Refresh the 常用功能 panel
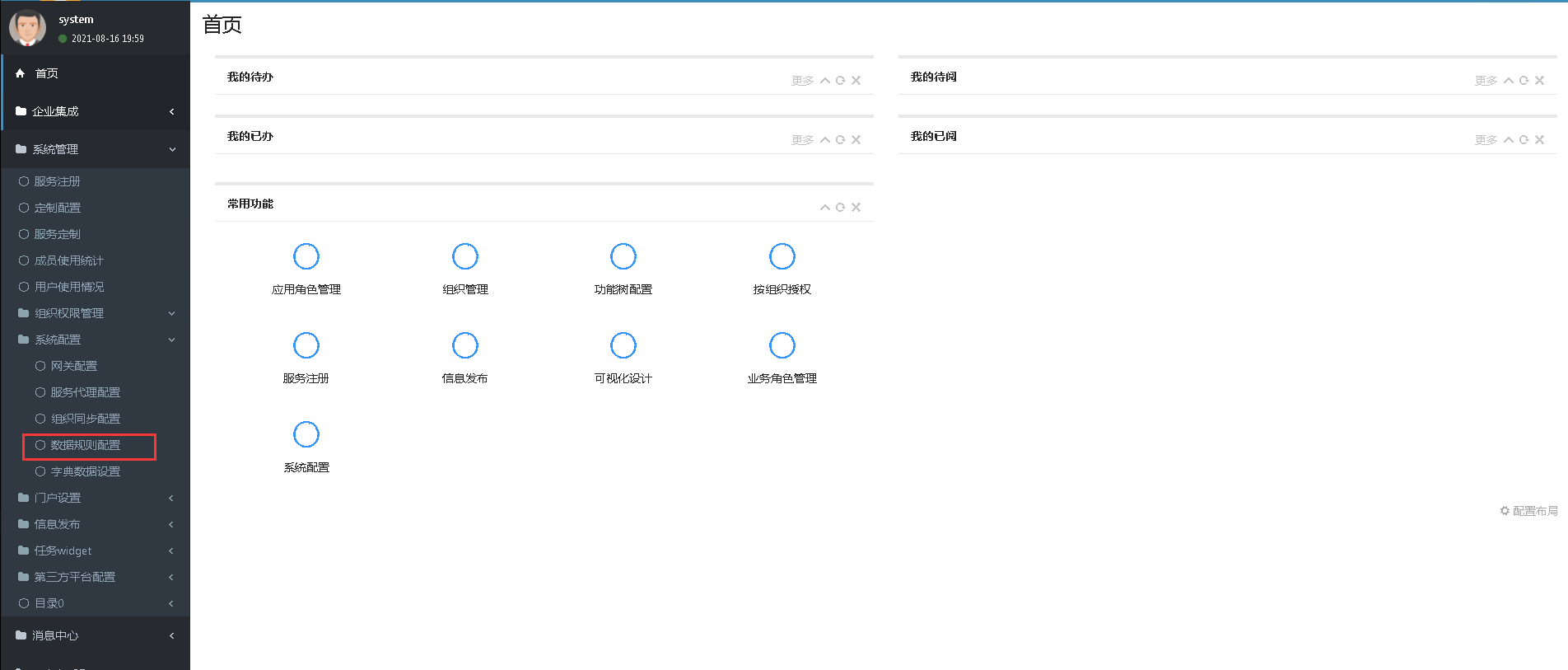Image resolution: width=1568 pixels, height=670 pixels. click(840, 208)
